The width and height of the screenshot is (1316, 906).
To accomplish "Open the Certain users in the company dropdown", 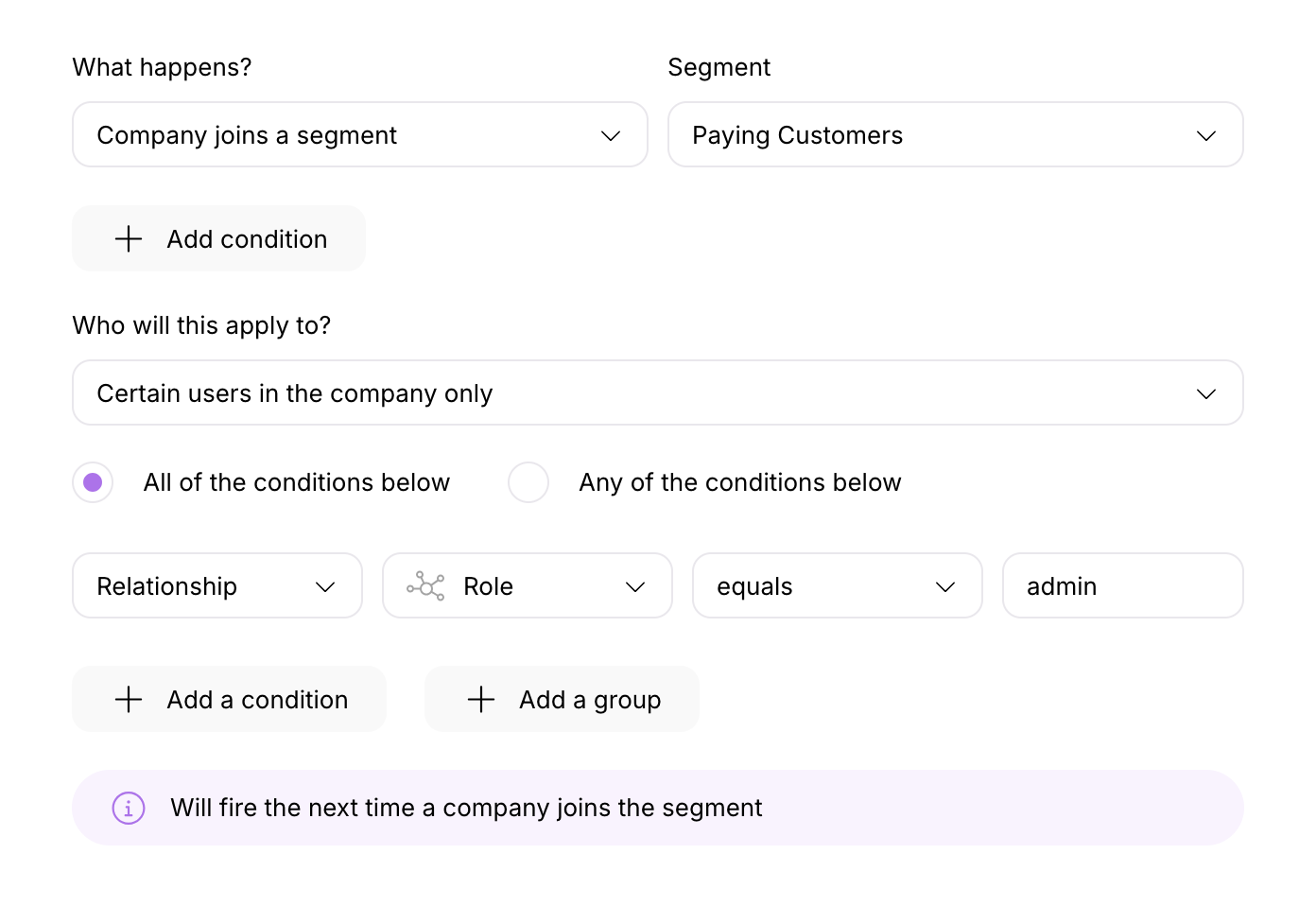I will point(658,392).
